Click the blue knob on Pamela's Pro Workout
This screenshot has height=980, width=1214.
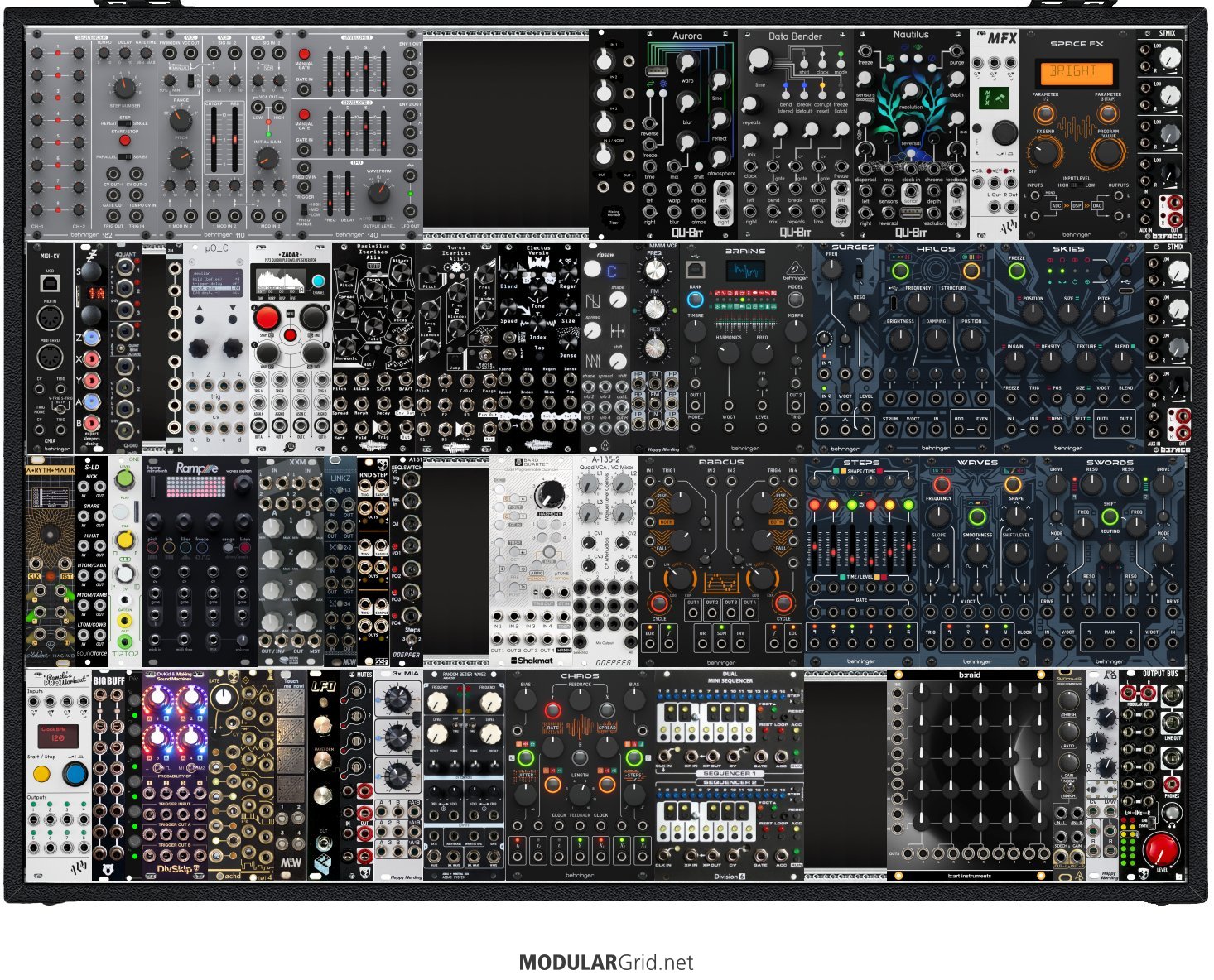click(75, 775)
